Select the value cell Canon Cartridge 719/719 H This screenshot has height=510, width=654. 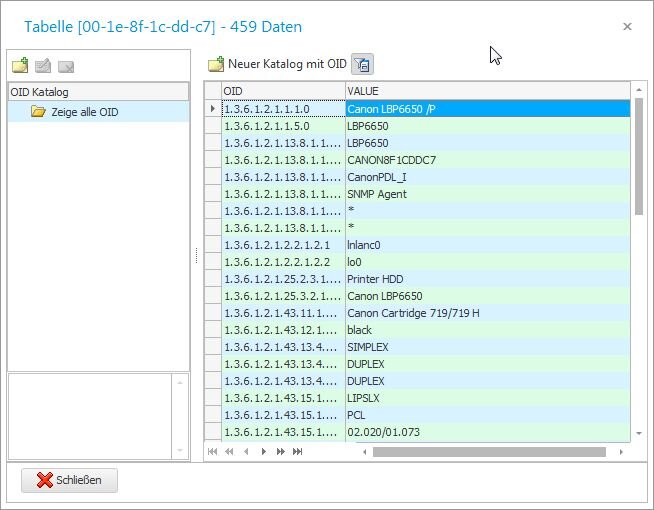click(488, 313)
